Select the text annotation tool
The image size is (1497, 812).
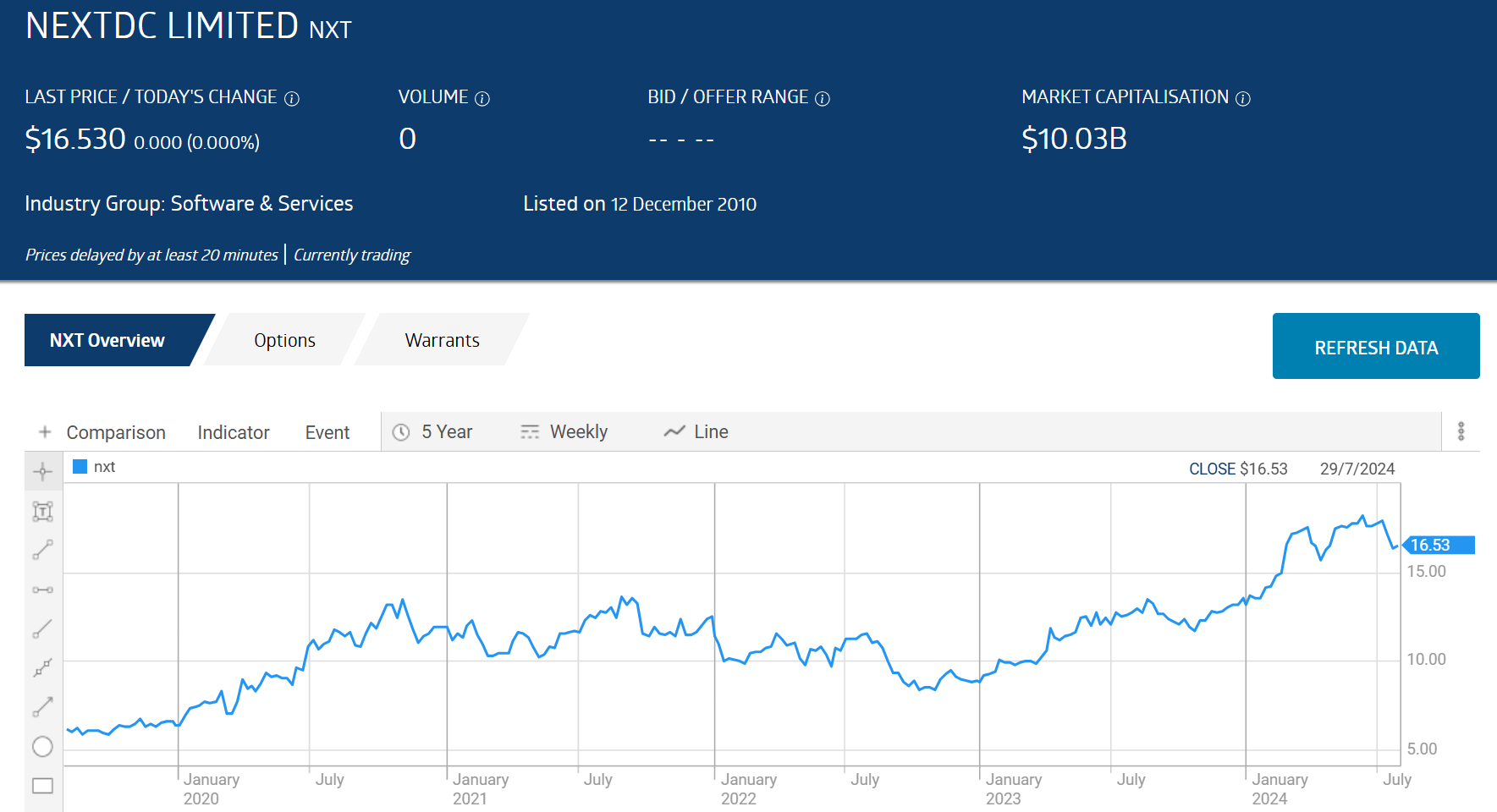[x=43, y=511]
